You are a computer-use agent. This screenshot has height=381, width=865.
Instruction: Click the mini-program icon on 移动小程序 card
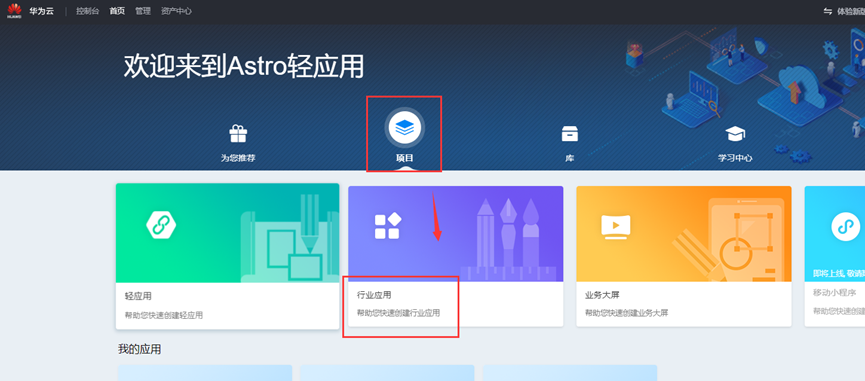[x=846, y=227]
